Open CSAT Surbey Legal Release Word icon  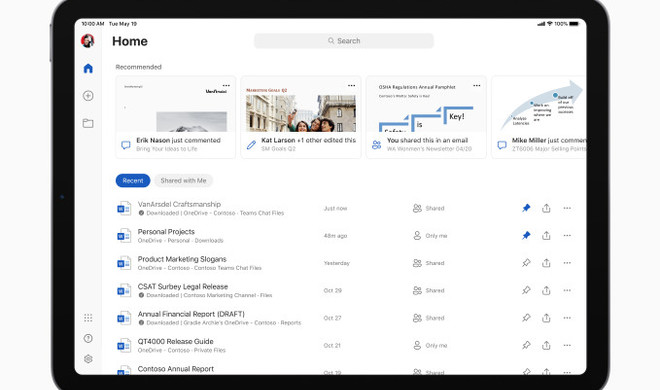point(124,291)
